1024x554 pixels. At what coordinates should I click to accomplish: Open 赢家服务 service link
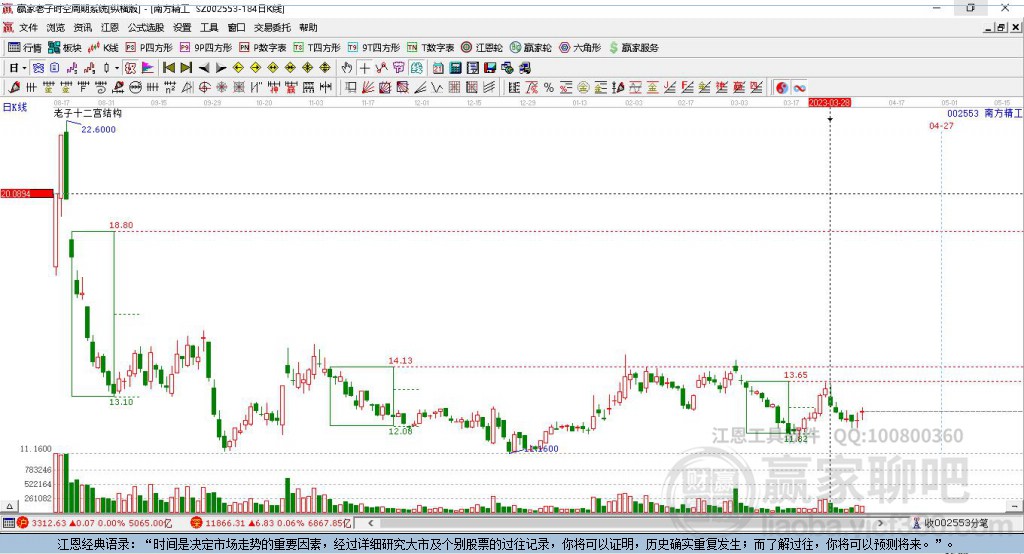(x=633, y=47)
